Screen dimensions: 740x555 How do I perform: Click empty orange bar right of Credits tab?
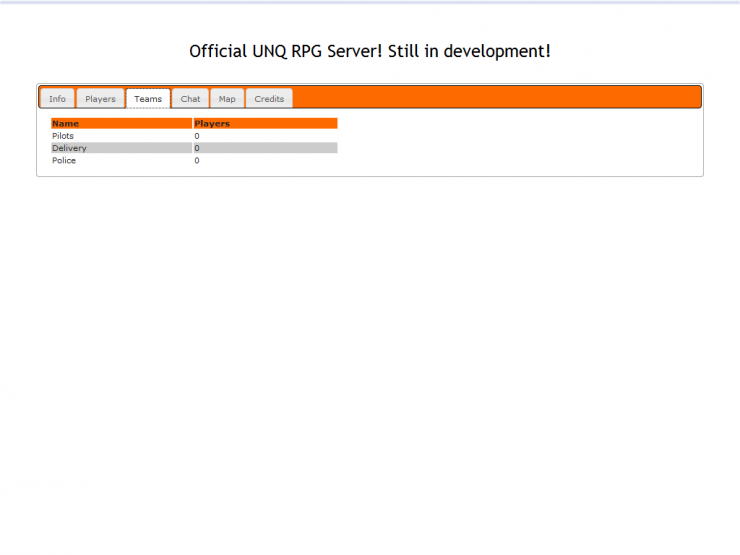(500, 97)
